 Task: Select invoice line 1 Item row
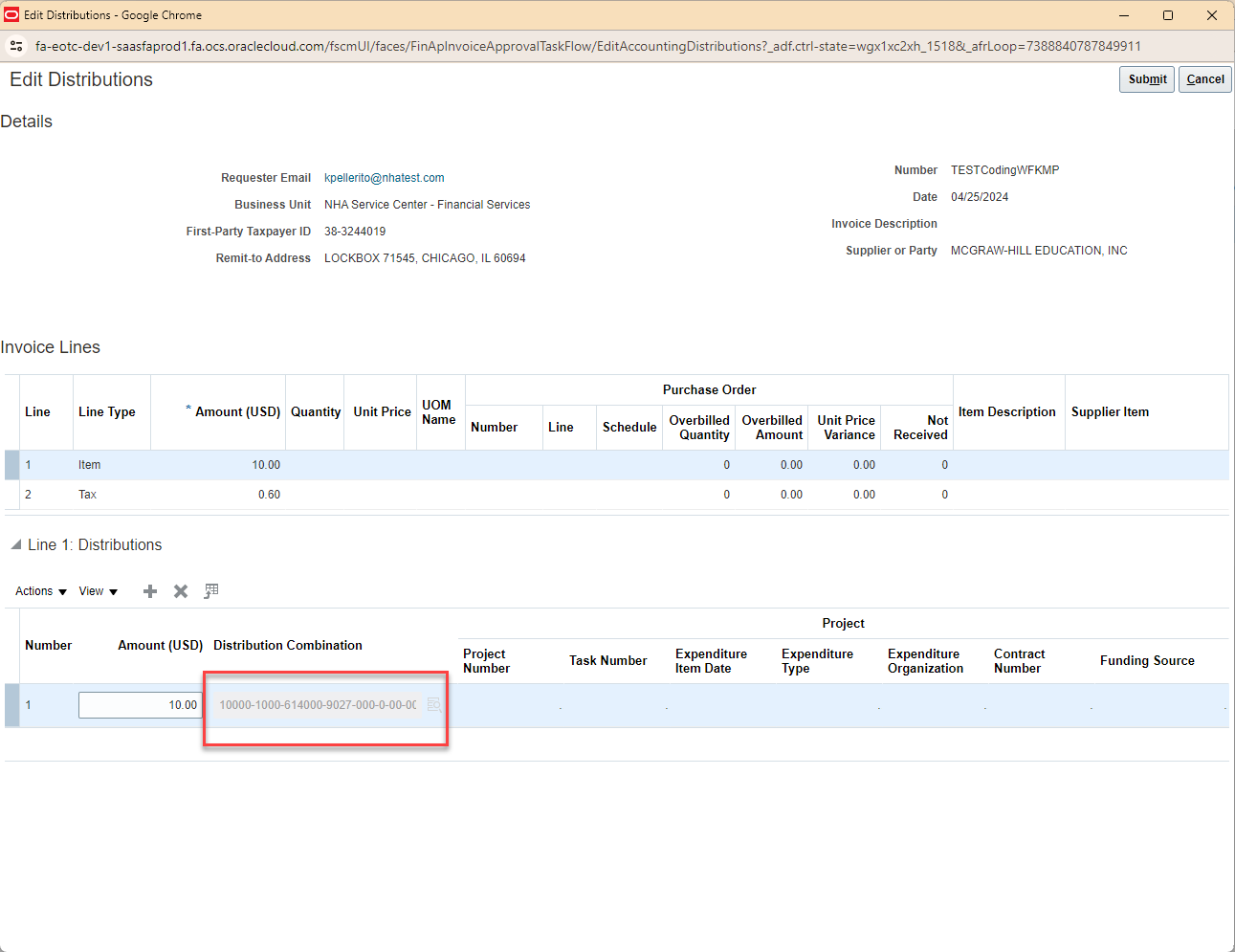pos(617,465)
